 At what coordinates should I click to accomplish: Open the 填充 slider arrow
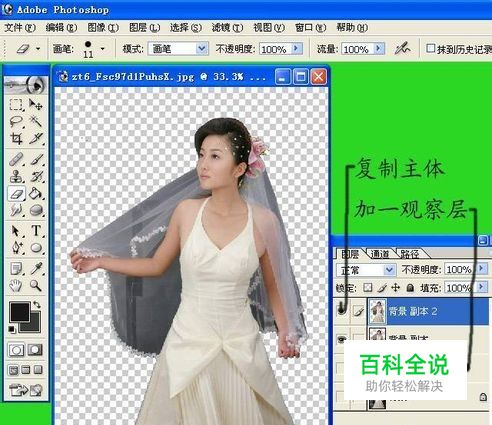(x=481, y=287)
